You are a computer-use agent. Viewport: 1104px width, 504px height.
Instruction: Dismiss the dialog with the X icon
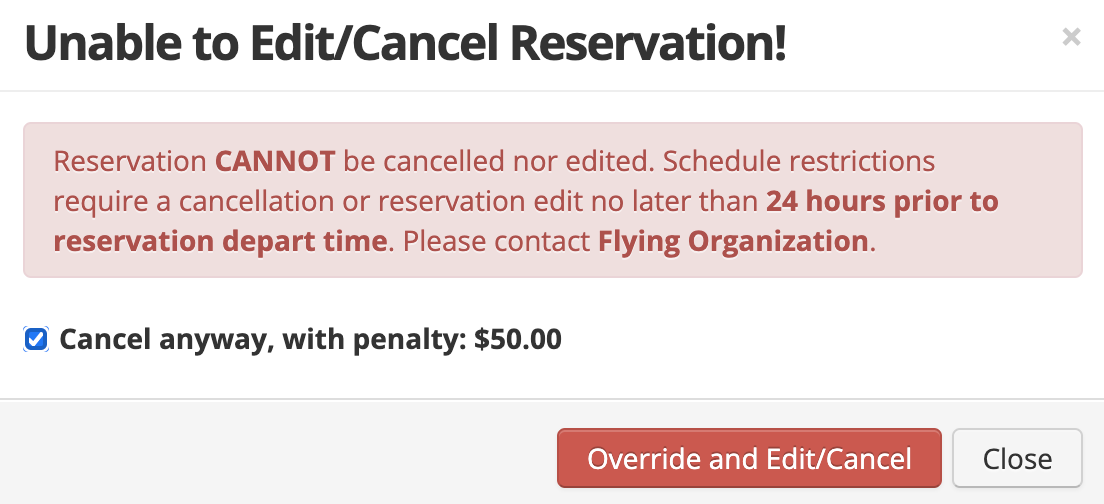1071,37
